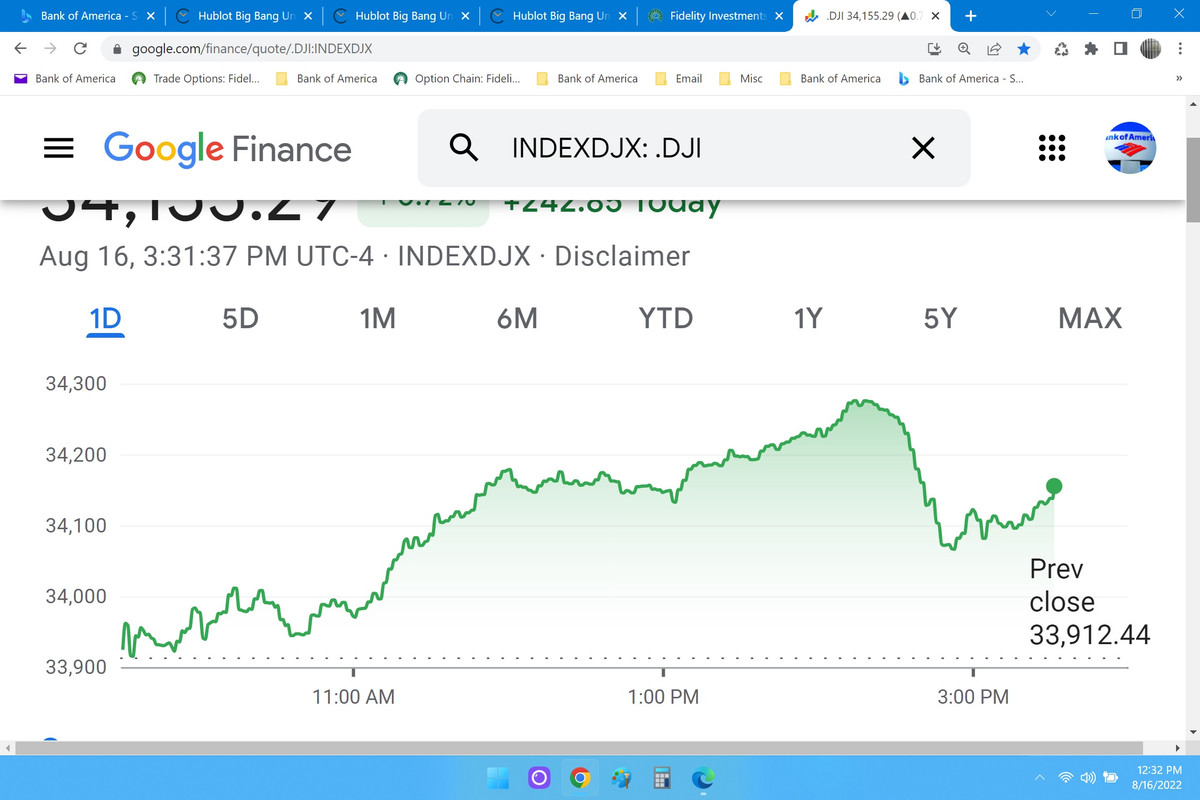This screenshot has width=1200, height=800.
Task: Reload the page with the refresh icon
Action: tap(81, 48)
